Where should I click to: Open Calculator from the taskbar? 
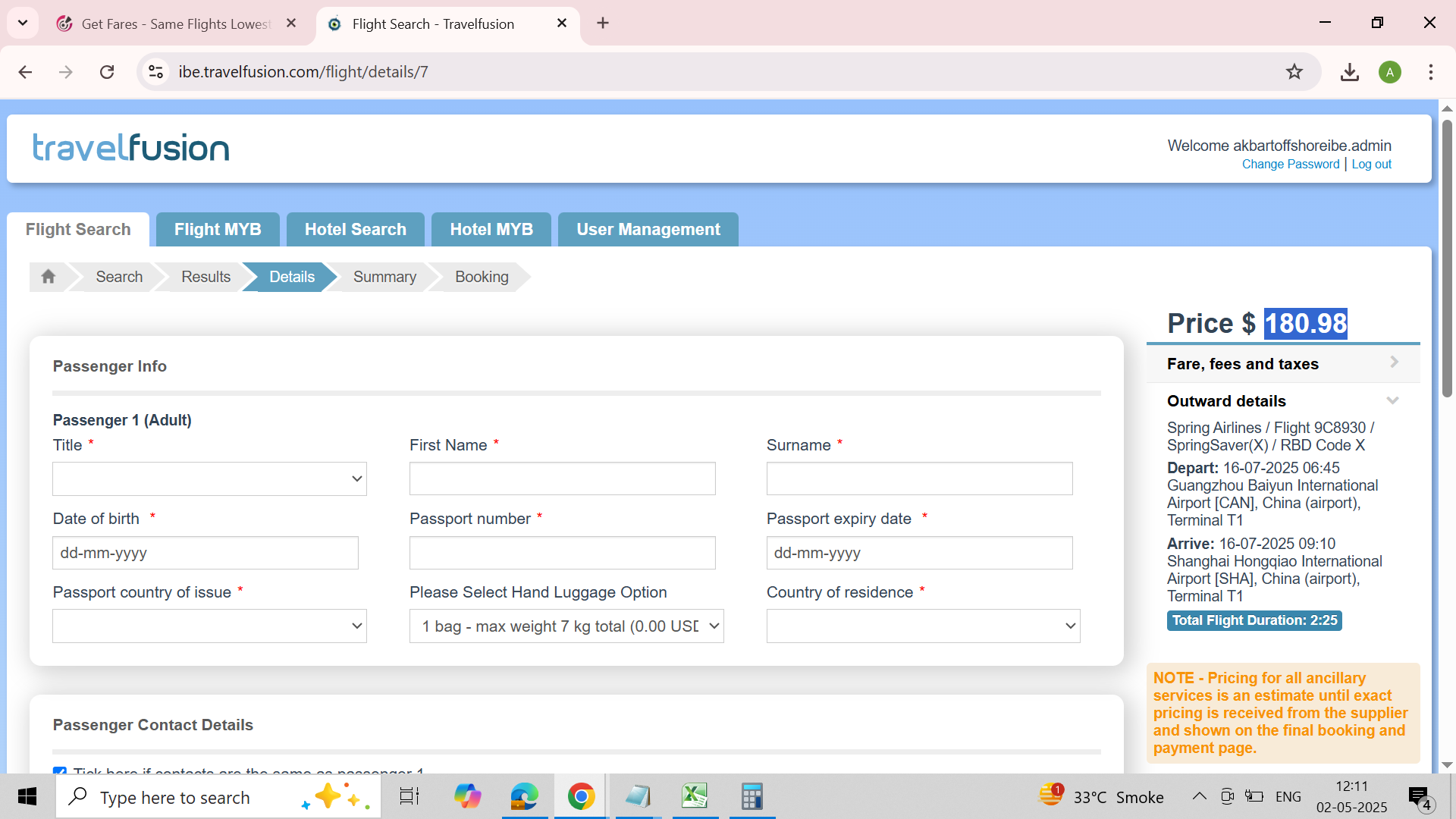[752, 796]
